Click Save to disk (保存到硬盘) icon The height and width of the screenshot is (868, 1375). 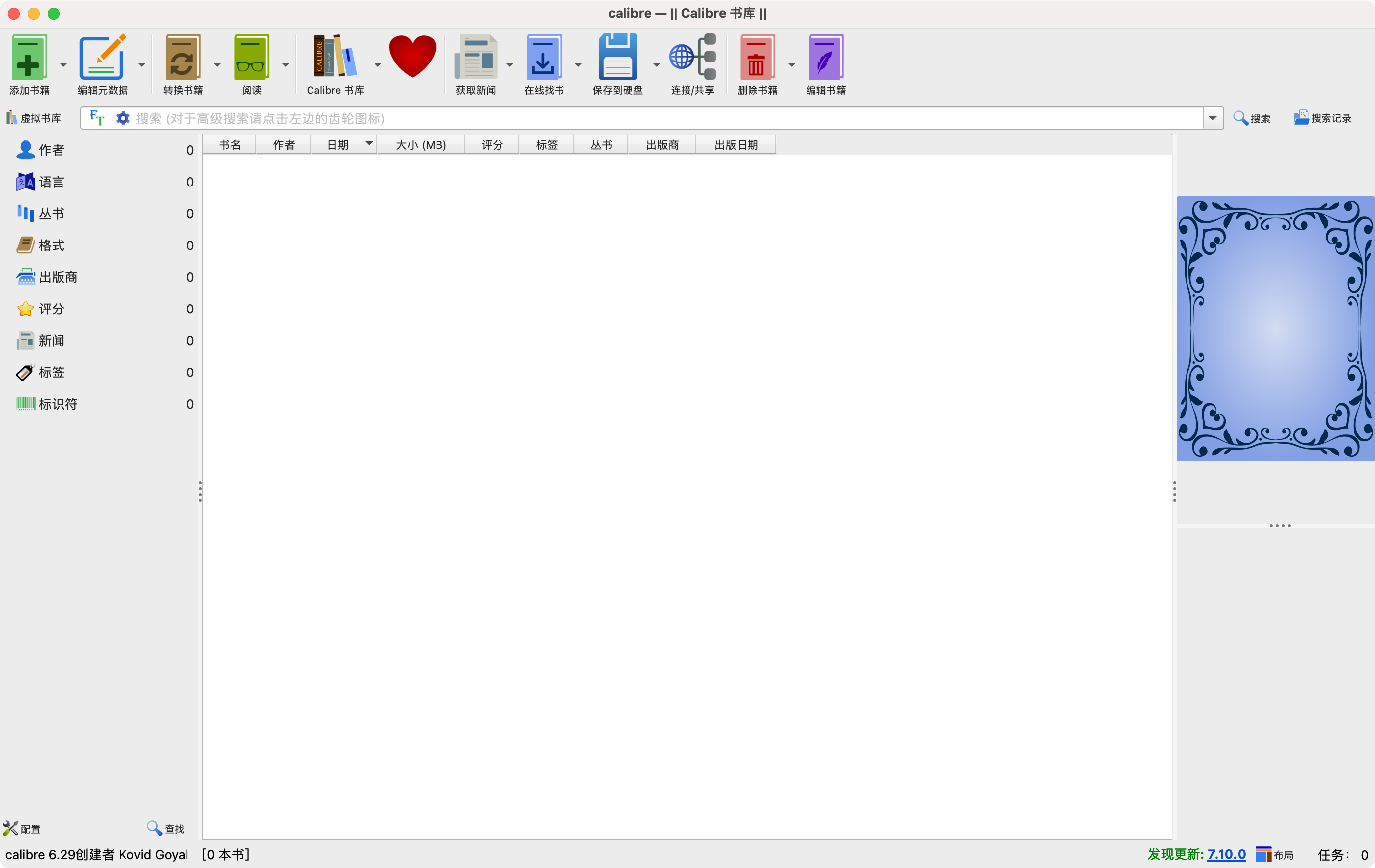coord(617,57)
